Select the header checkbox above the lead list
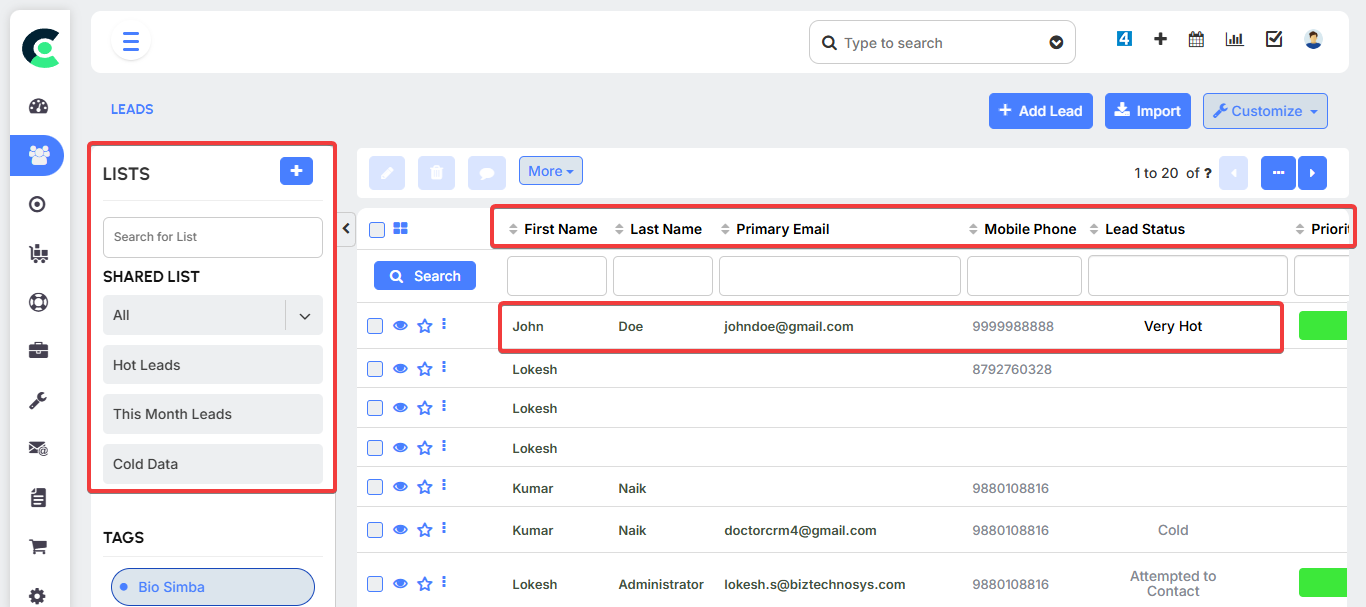 click(x=376, y=229)
